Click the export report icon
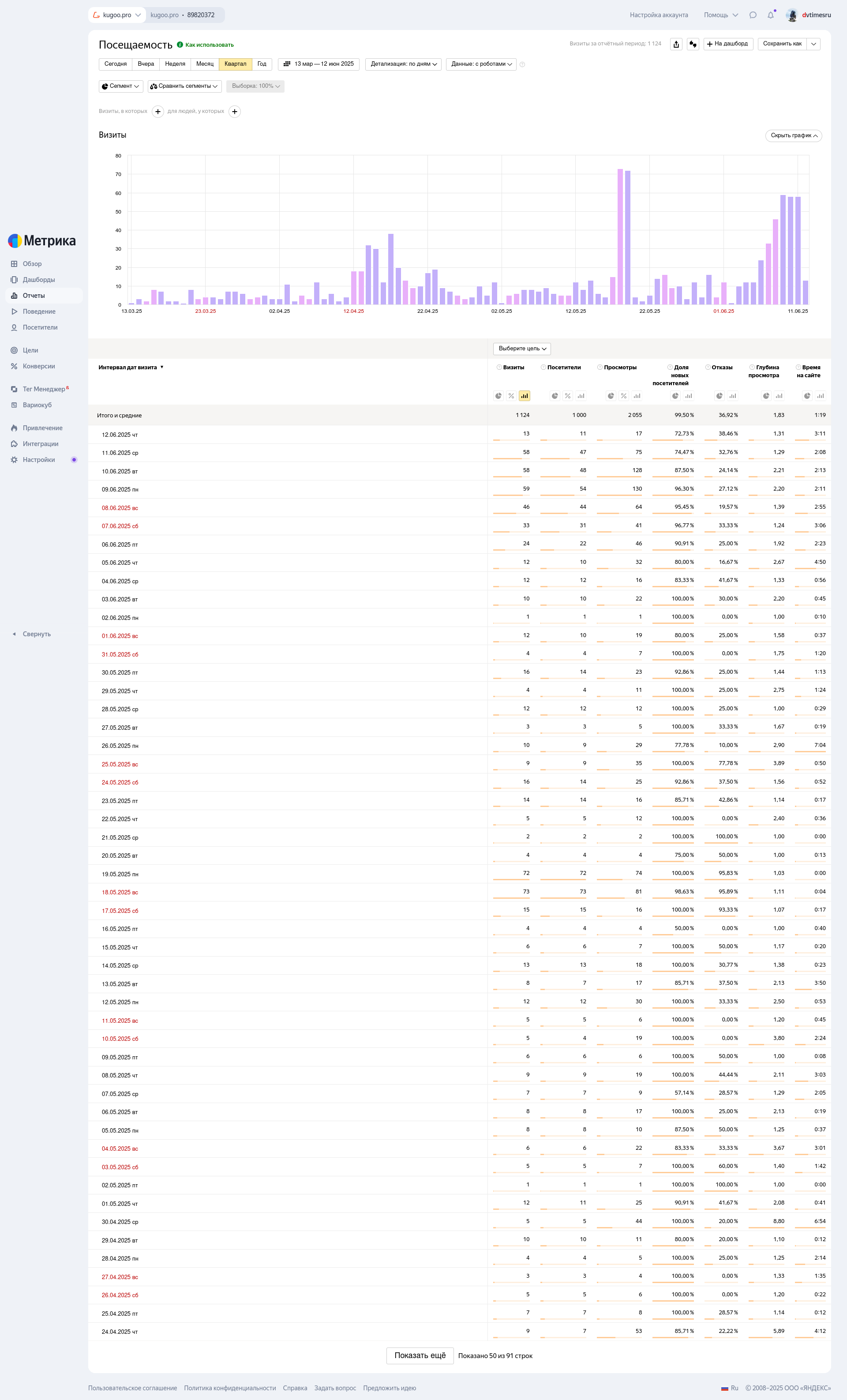Viewport: 847px width, 1400px height. pos(676,44)
